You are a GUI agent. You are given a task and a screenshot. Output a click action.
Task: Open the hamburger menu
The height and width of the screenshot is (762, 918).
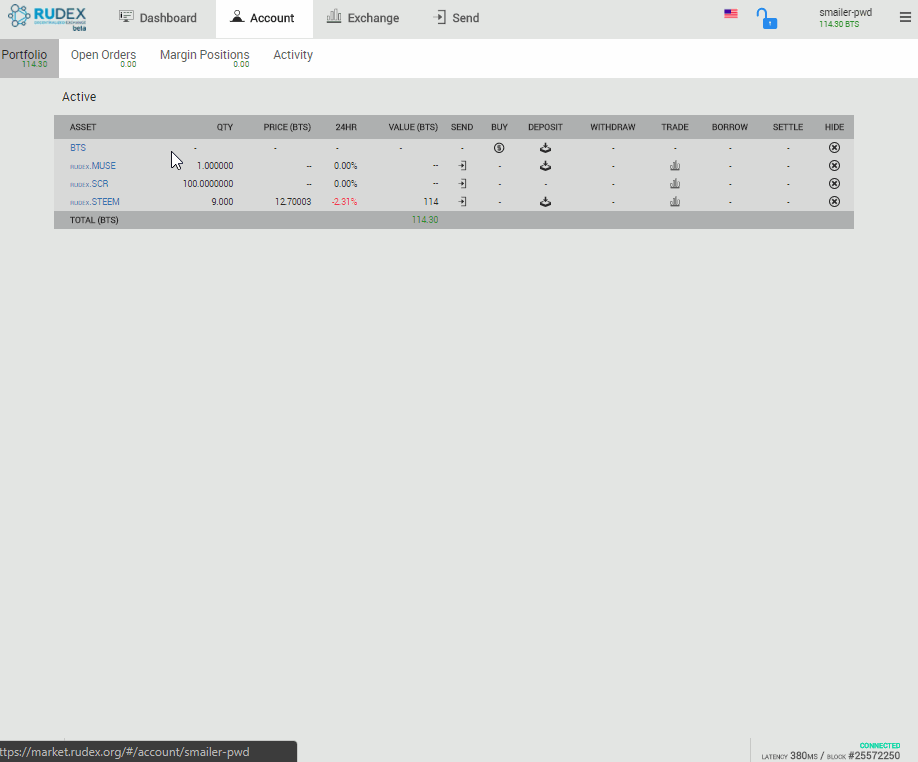pyautogui.click(x=905, y=18)
